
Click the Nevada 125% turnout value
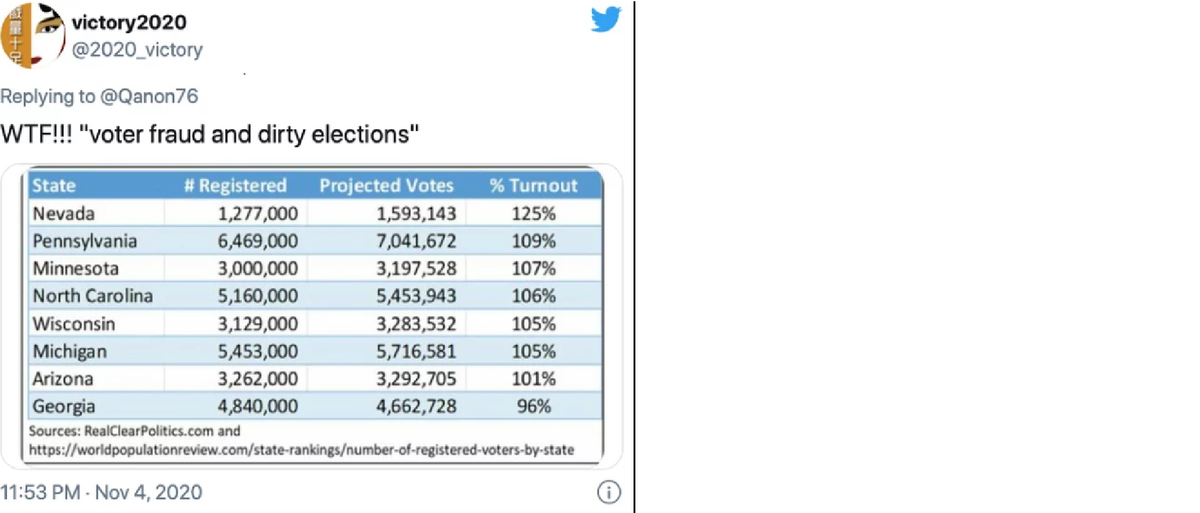(x=535, y=213)
